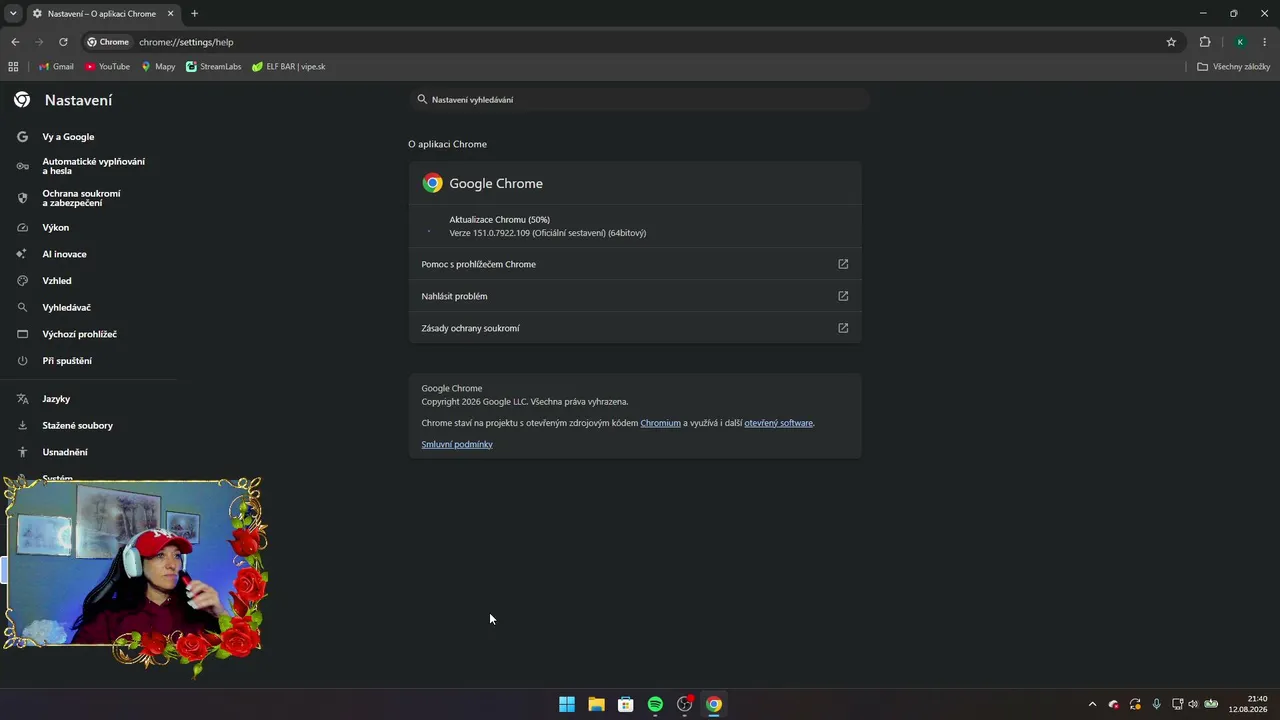Focus the Nastavení vyhledávání search field

coord(640,100)
